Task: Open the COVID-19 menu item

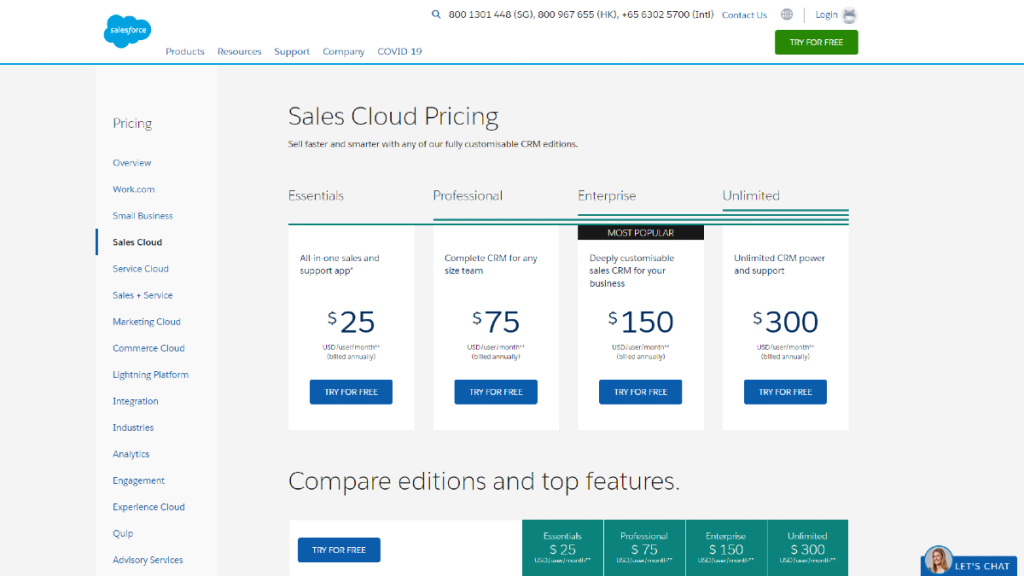Action: (x=400, y=52)
